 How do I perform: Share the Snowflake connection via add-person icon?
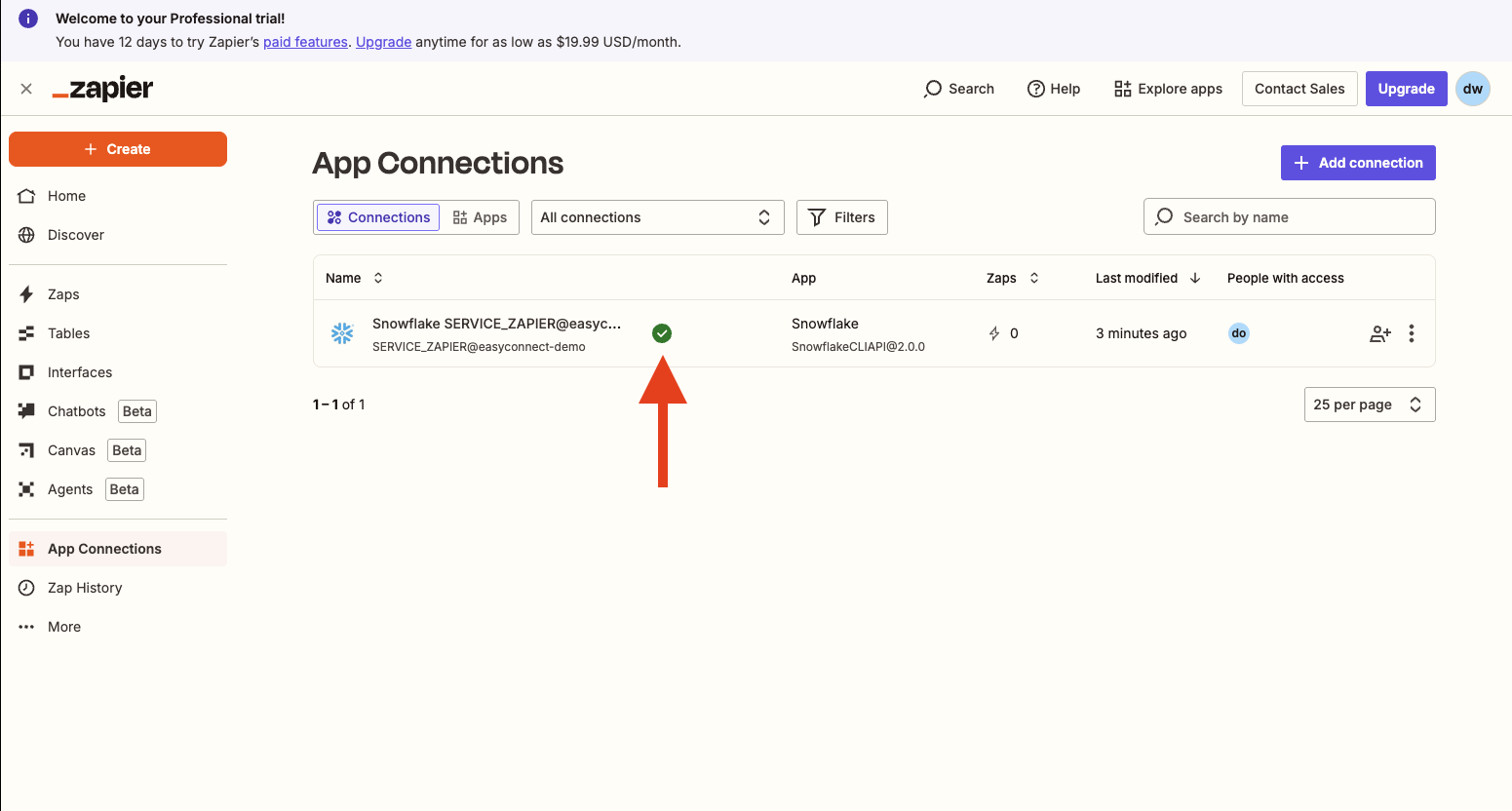(1380, 333)
